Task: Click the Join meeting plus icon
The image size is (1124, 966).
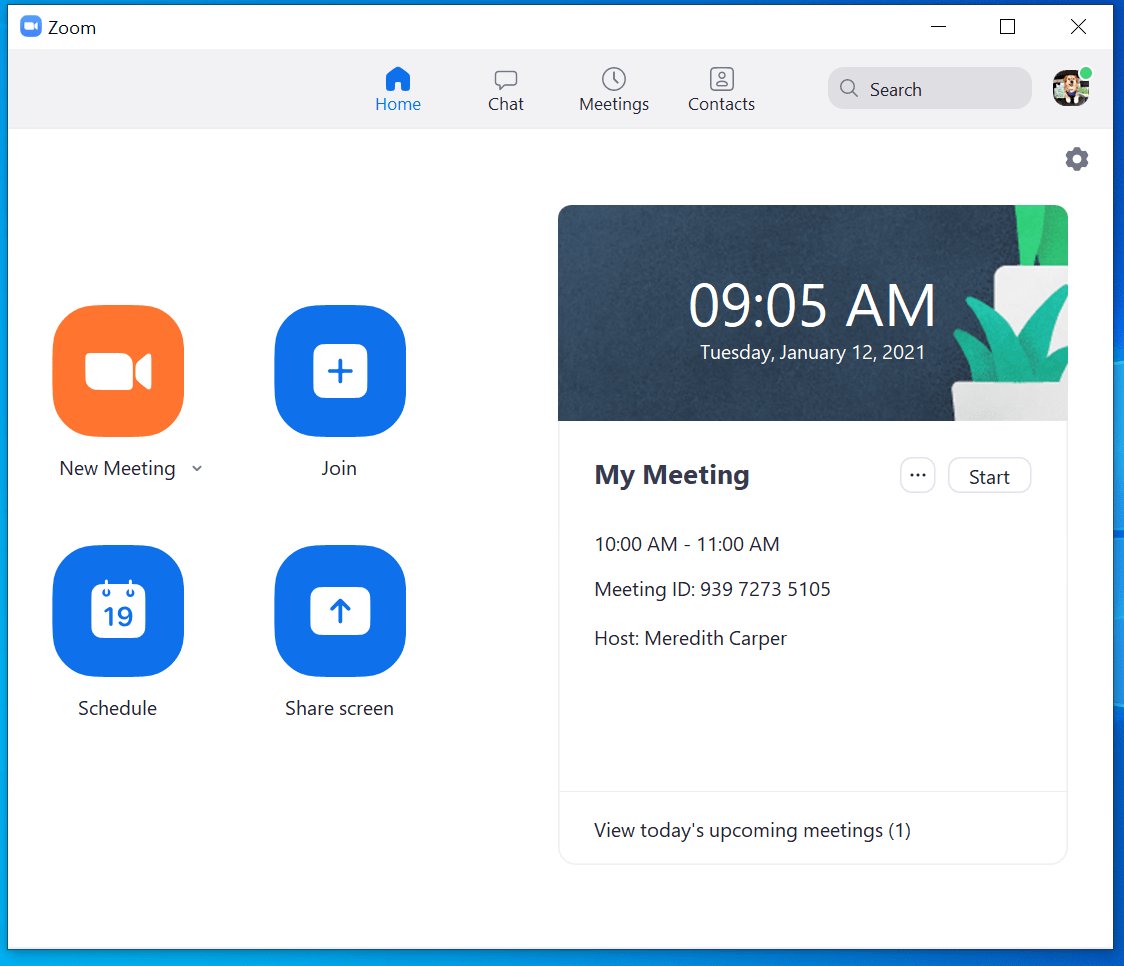Action: tap(339, 371)
